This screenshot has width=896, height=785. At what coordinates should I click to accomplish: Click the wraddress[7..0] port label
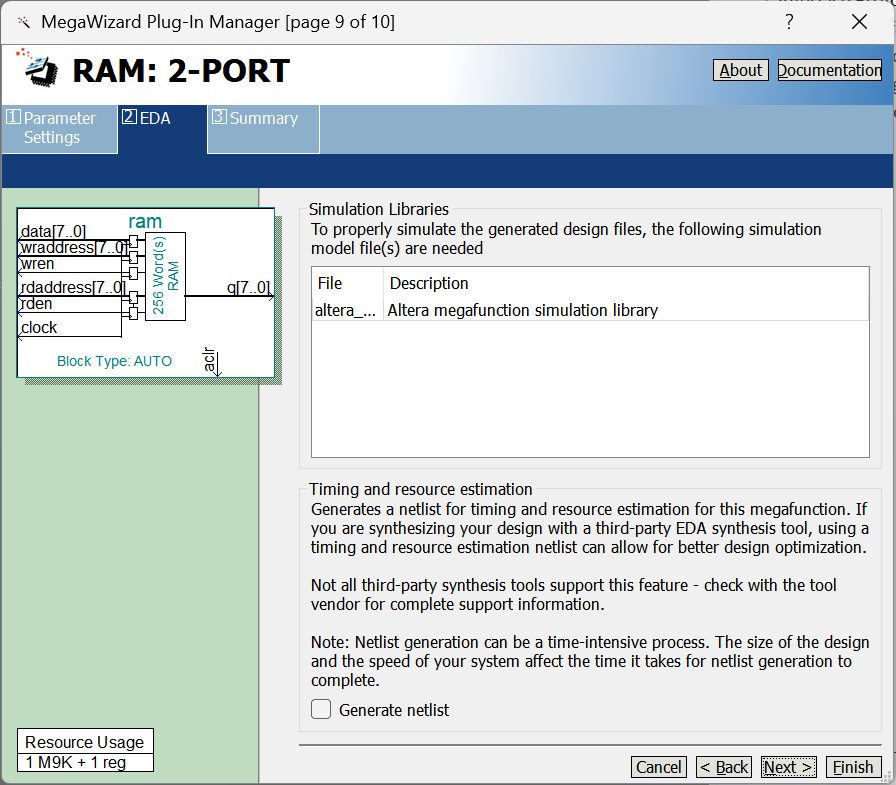coord(74,247)
